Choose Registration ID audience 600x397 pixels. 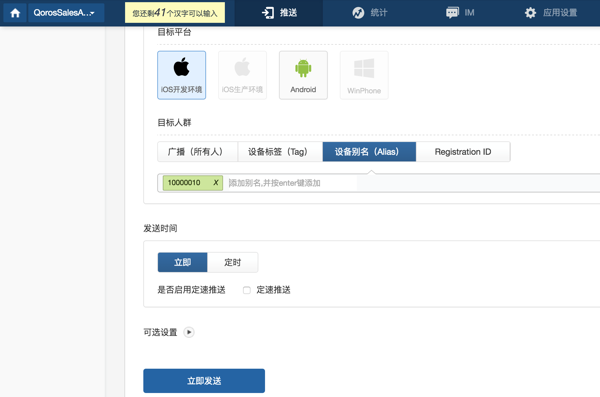click(x=463, y=152)
